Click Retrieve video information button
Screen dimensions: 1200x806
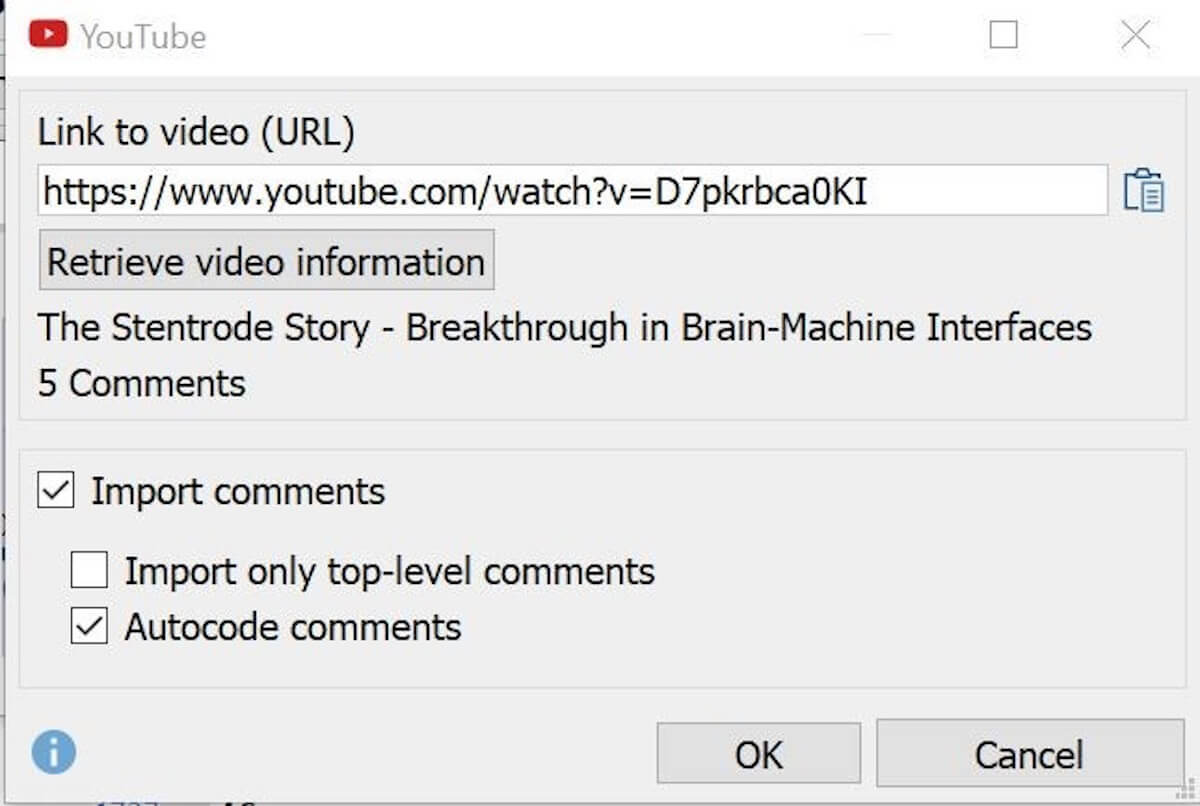pos(266,261)
